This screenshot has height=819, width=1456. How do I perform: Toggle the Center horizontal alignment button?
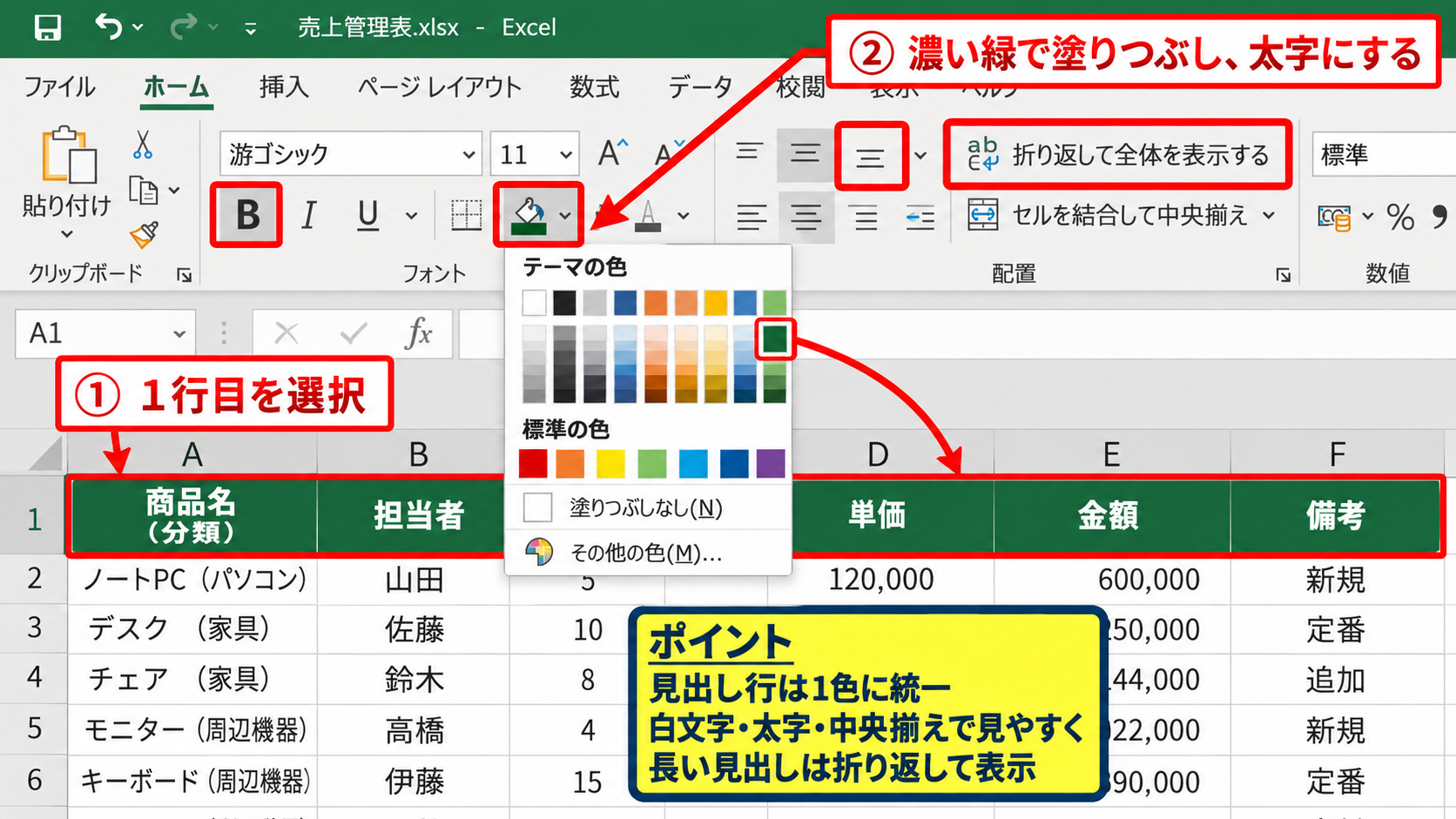pos(806,217)
